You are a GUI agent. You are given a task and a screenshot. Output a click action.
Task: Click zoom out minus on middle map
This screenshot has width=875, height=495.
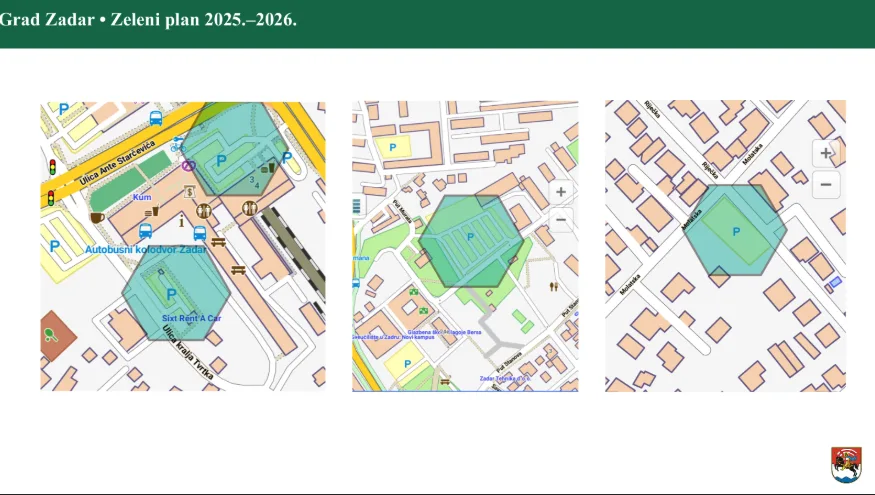point(561,219)
